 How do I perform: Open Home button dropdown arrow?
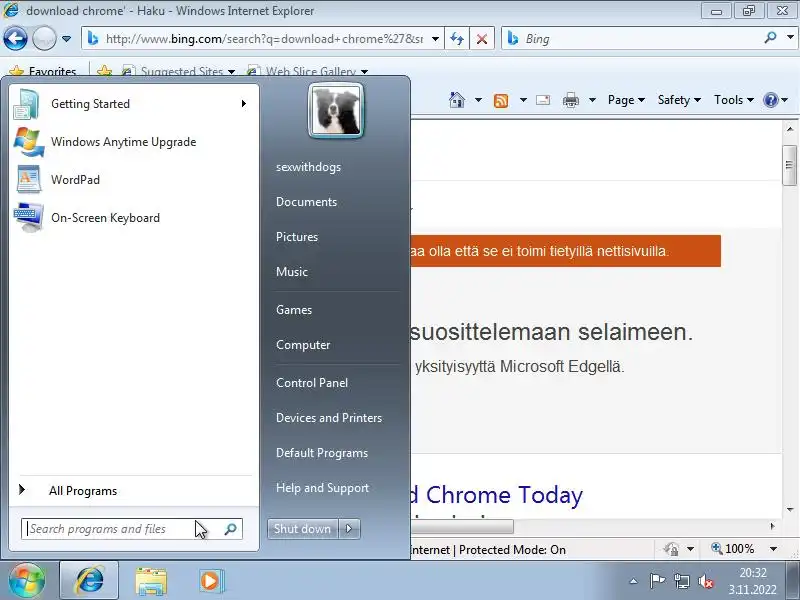[x=478, y=100]
